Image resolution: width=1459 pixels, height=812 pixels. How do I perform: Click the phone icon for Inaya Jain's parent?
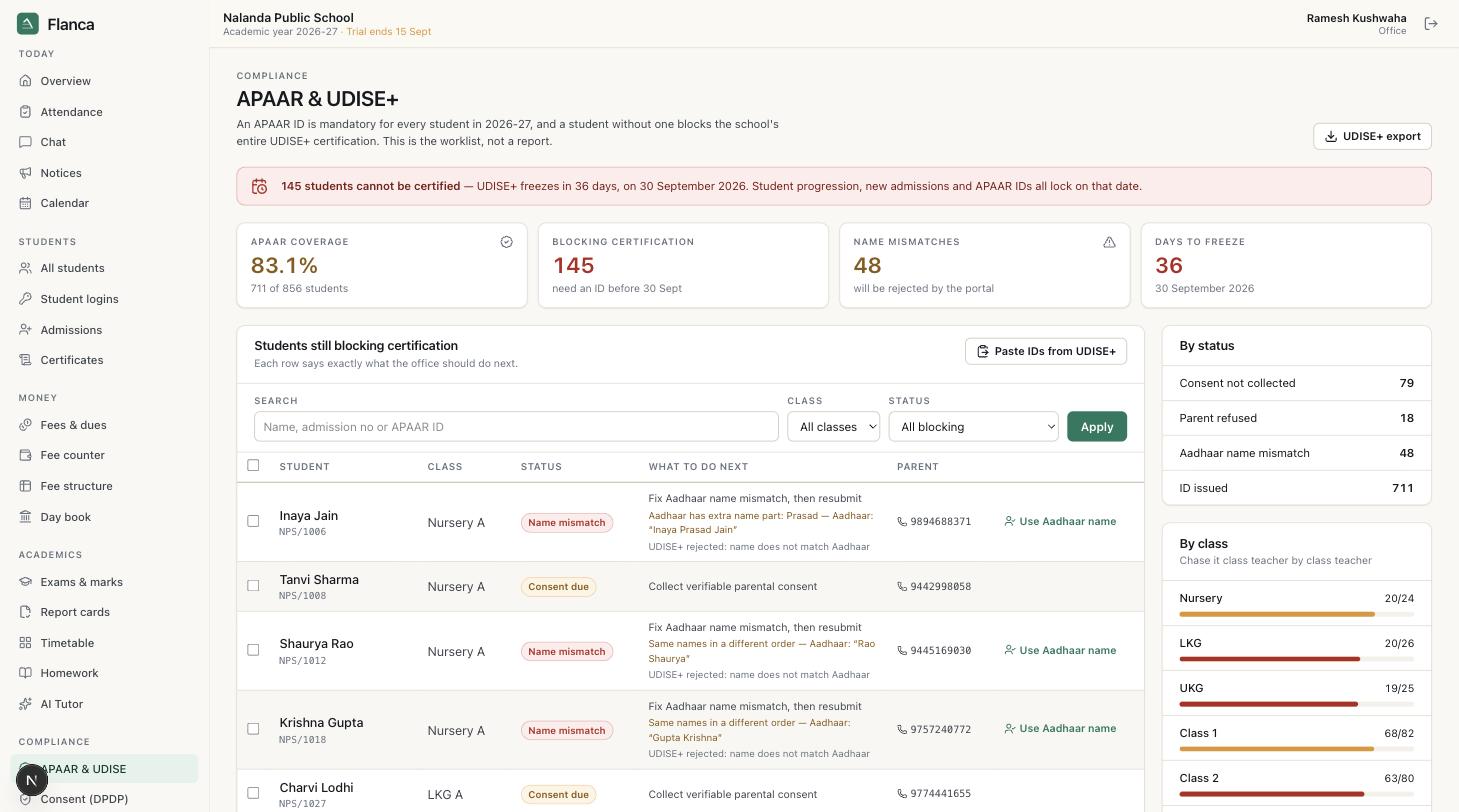[x=902, y=522]
